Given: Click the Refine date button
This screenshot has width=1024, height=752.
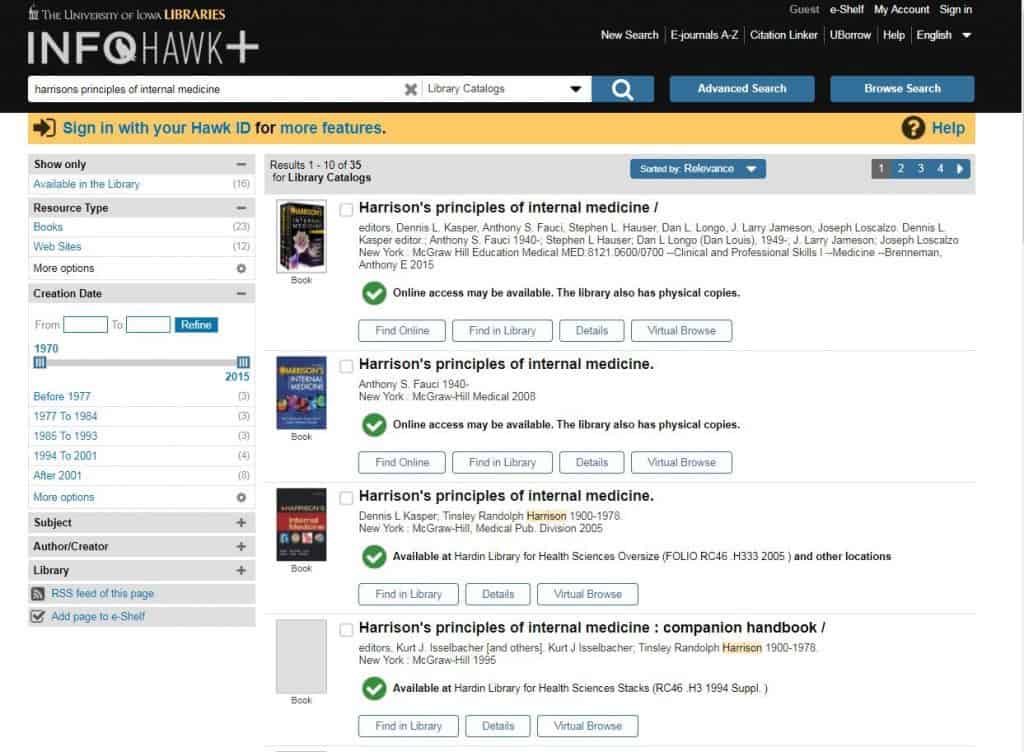Looking at the screenshot, I should click(196, 324).
